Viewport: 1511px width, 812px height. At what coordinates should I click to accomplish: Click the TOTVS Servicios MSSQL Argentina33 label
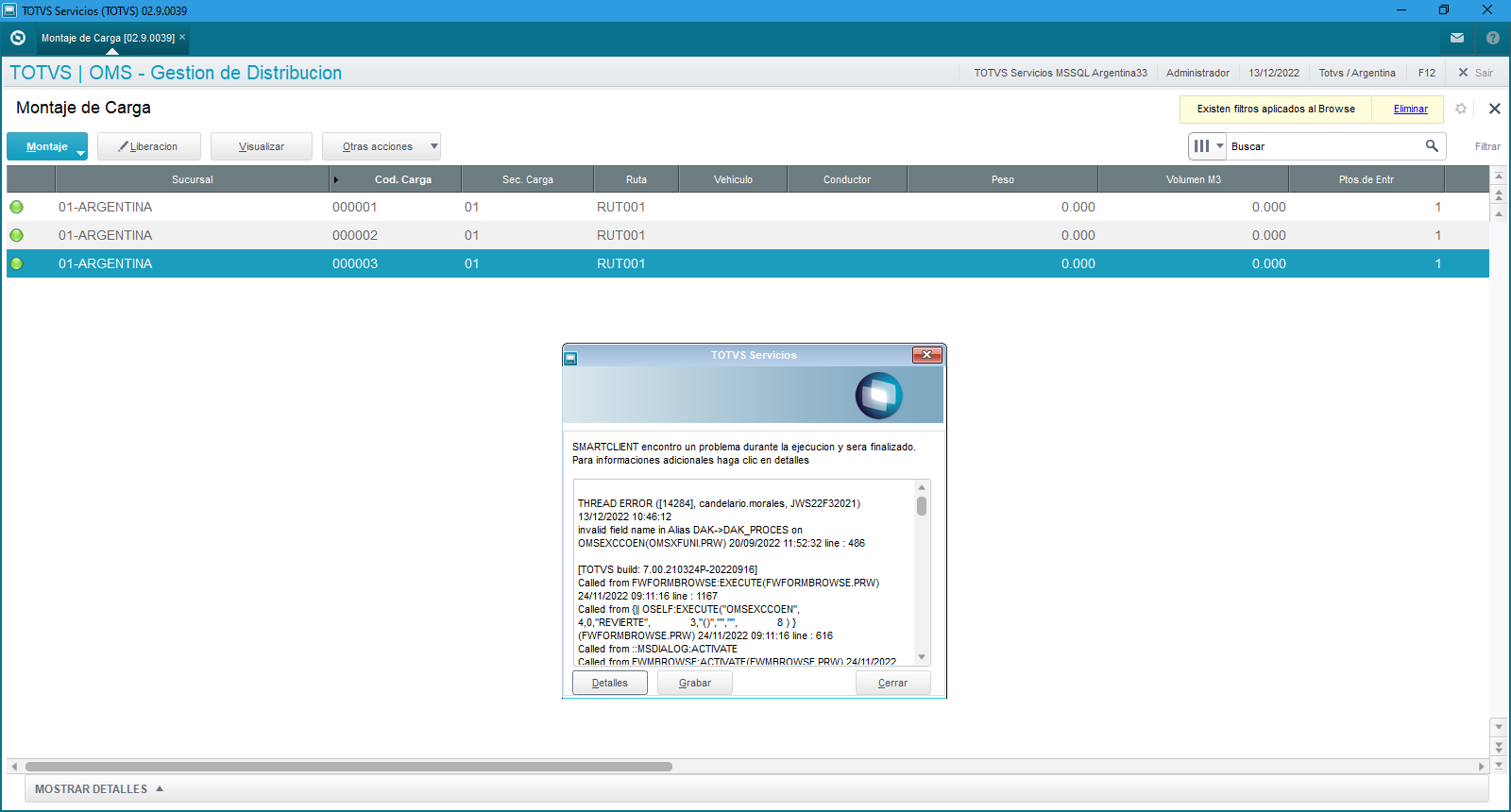pos(1061,73)
